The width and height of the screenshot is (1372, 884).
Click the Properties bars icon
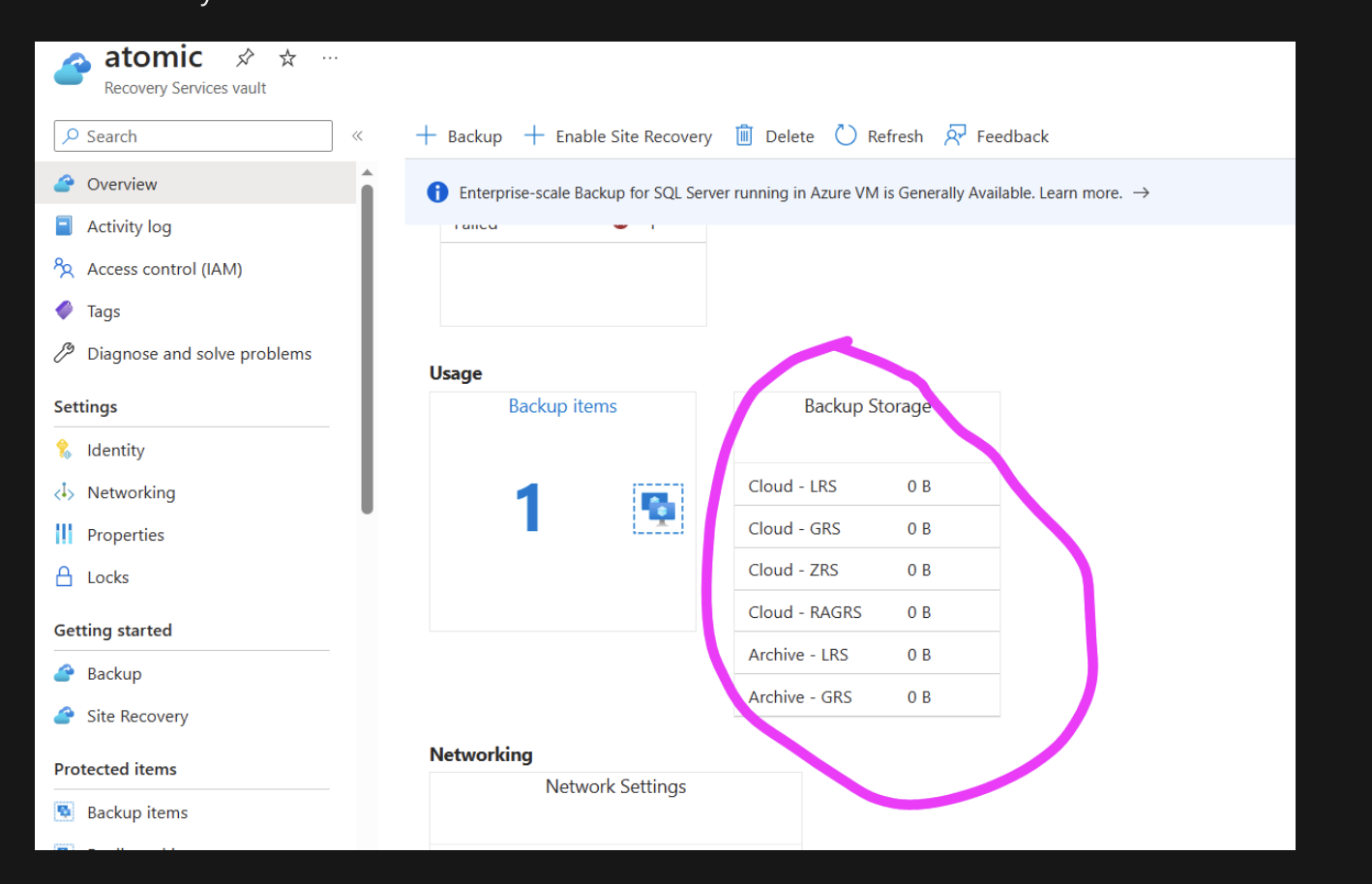pyautogui.click(x=64, y=534)
